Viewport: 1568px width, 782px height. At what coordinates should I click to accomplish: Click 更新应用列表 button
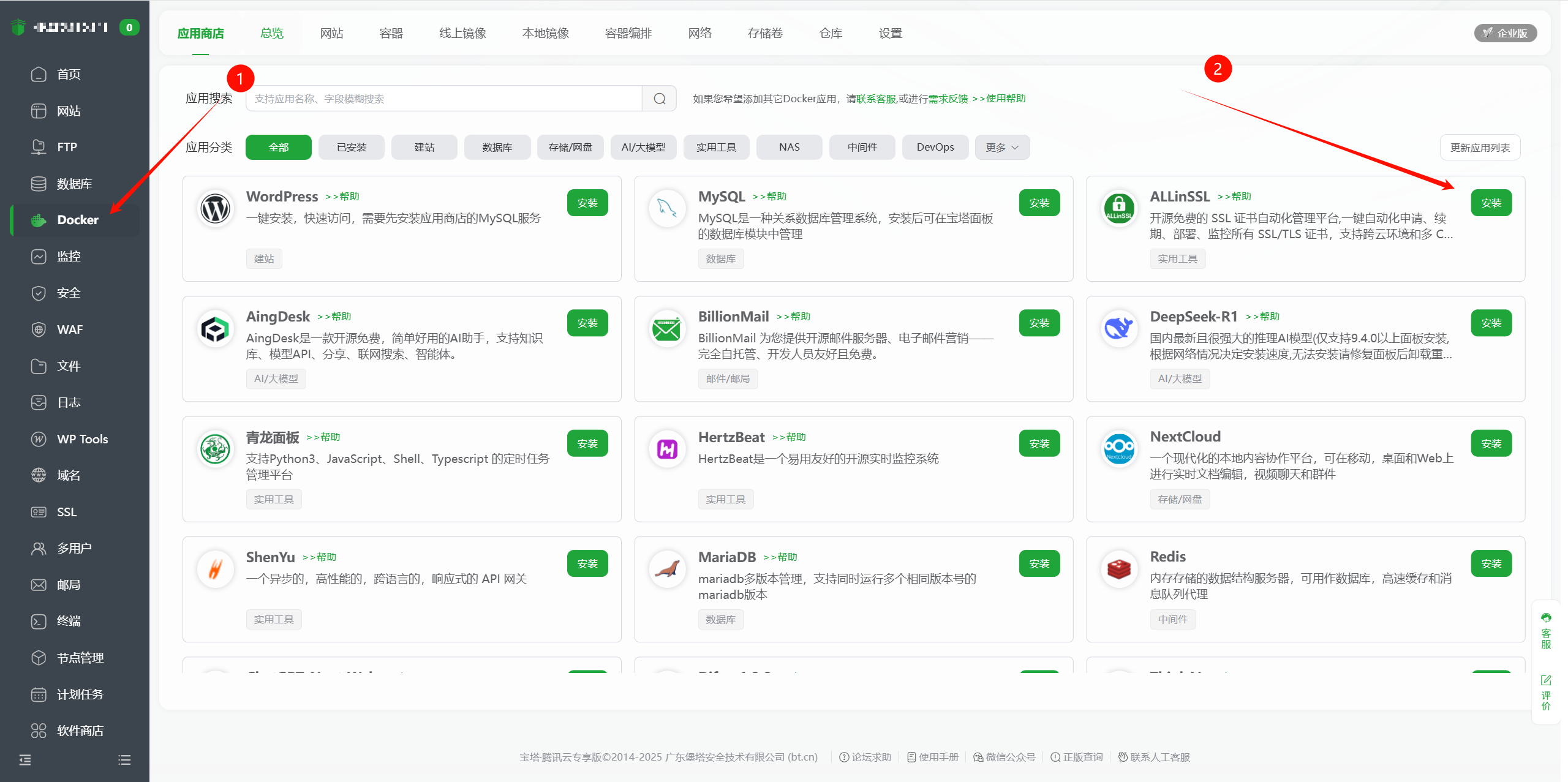(x=1480, y=148)
